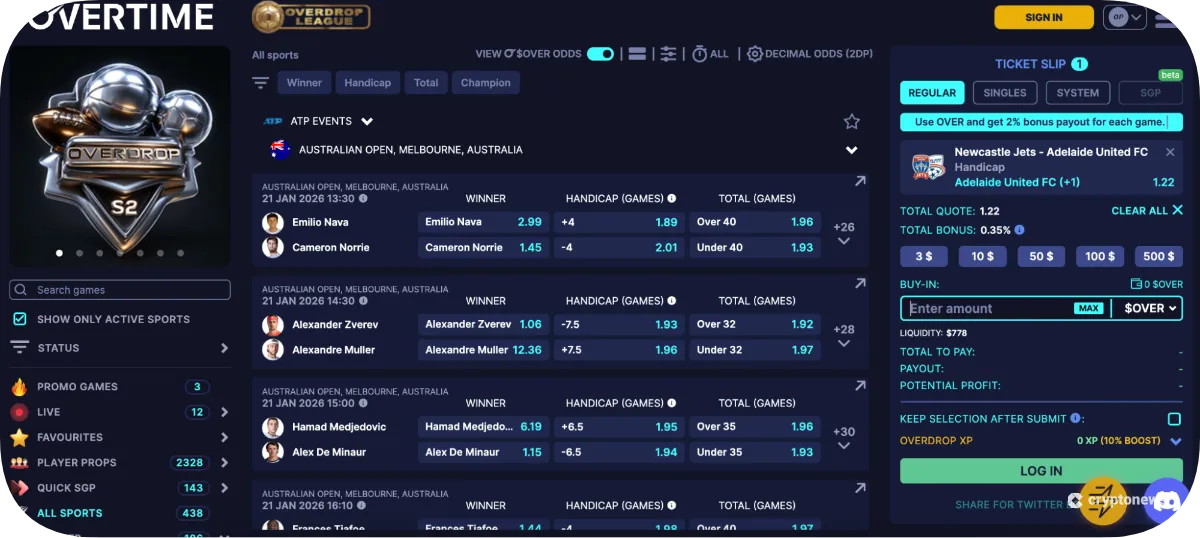Image resolution: width=1200 pixels, height=538 pixels.
Task: Open the profile avatar dropdown
Action: 1124,17
